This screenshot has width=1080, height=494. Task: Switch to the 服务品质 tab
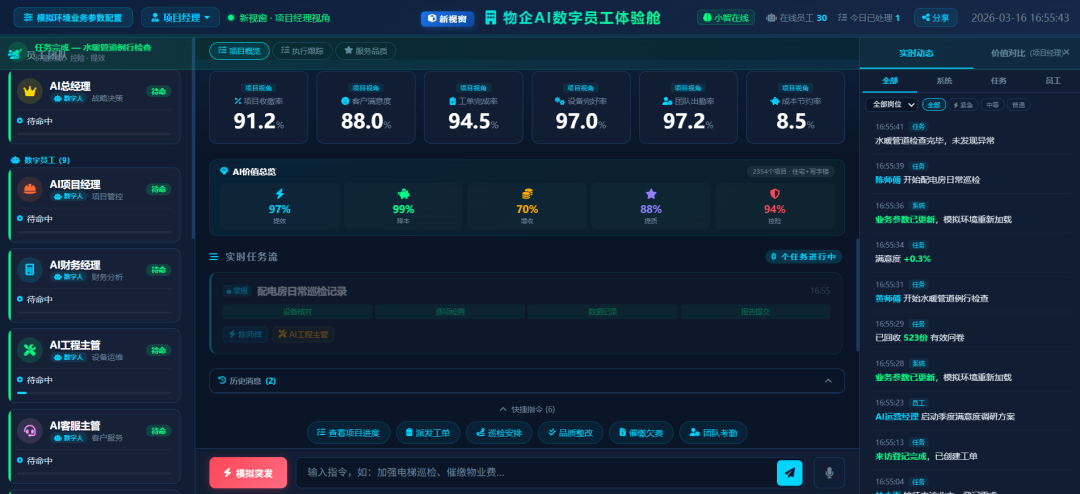[x=366, y=50]
